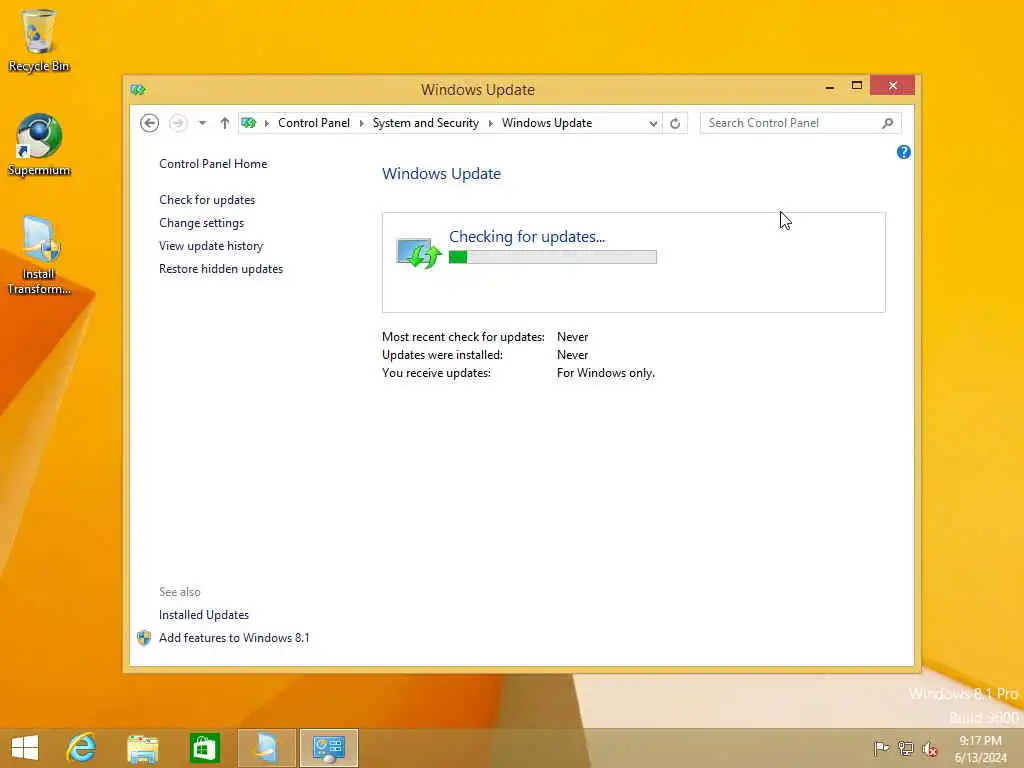Open View update history link
This screenshot has width=1024, height=768.
point(211,246)
